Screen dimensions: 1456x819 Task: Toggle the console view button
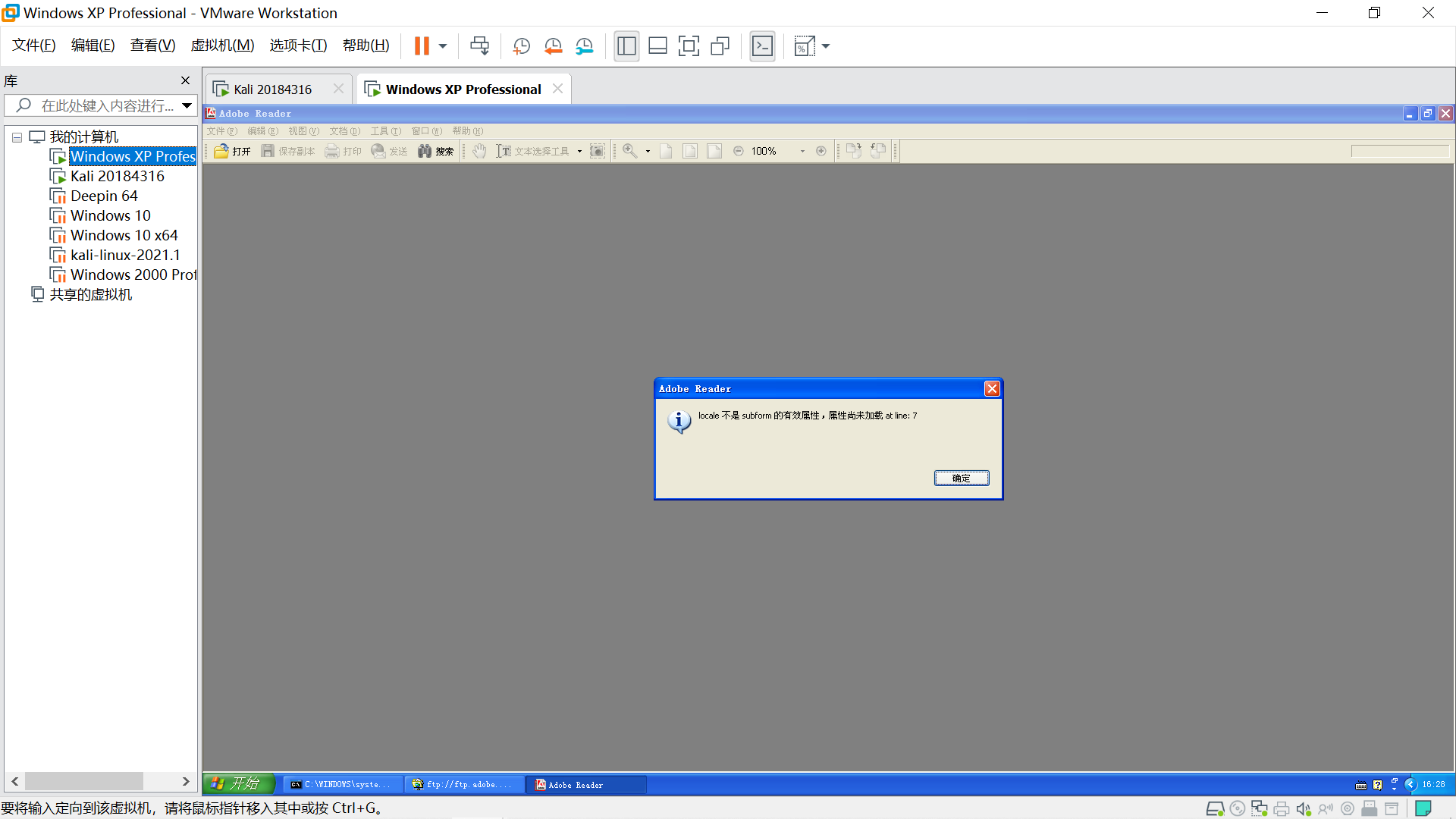pyautogui.click(x=762, y=46)
